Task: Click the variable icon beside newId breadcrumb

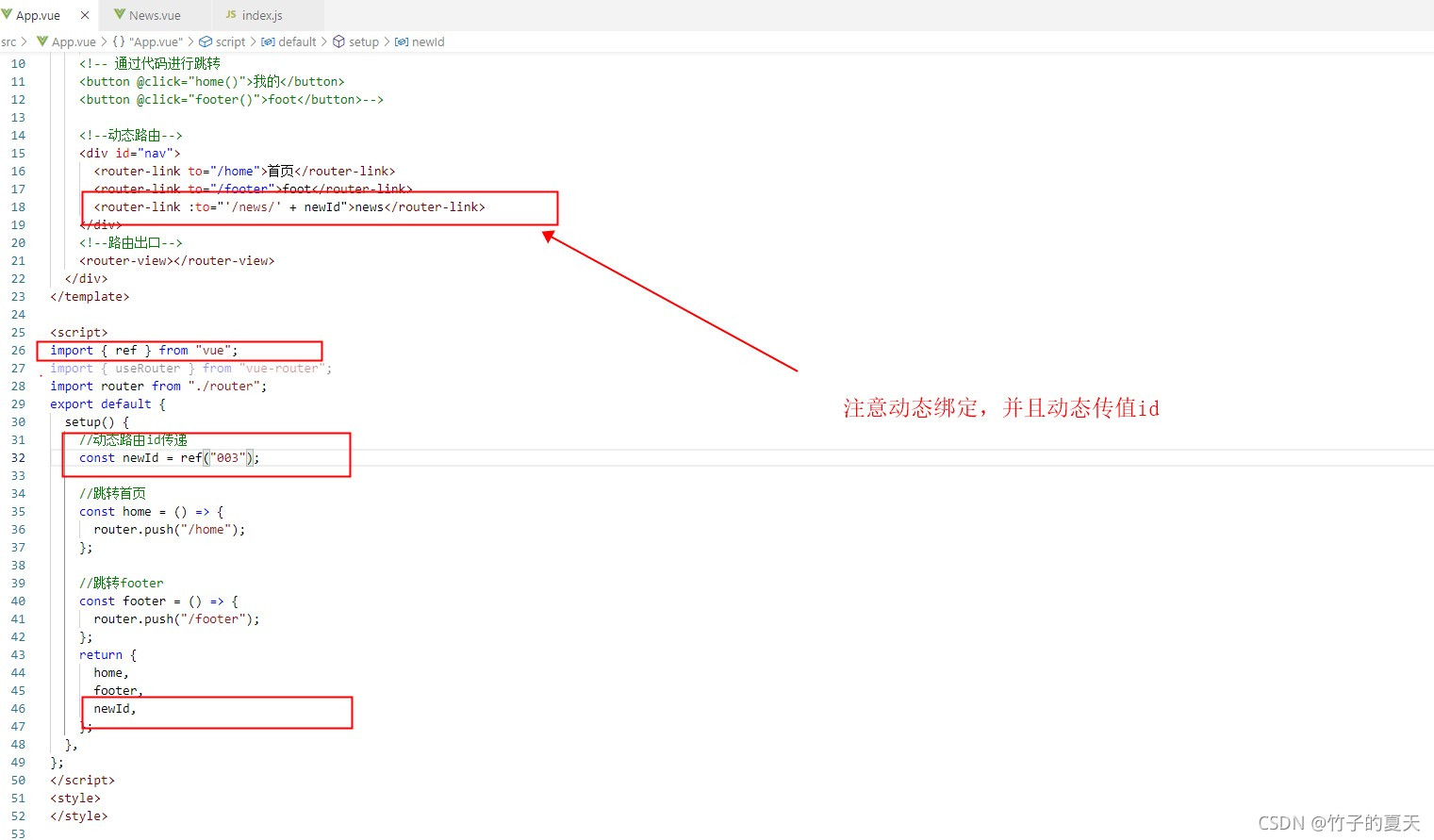Action: [402, 41]
